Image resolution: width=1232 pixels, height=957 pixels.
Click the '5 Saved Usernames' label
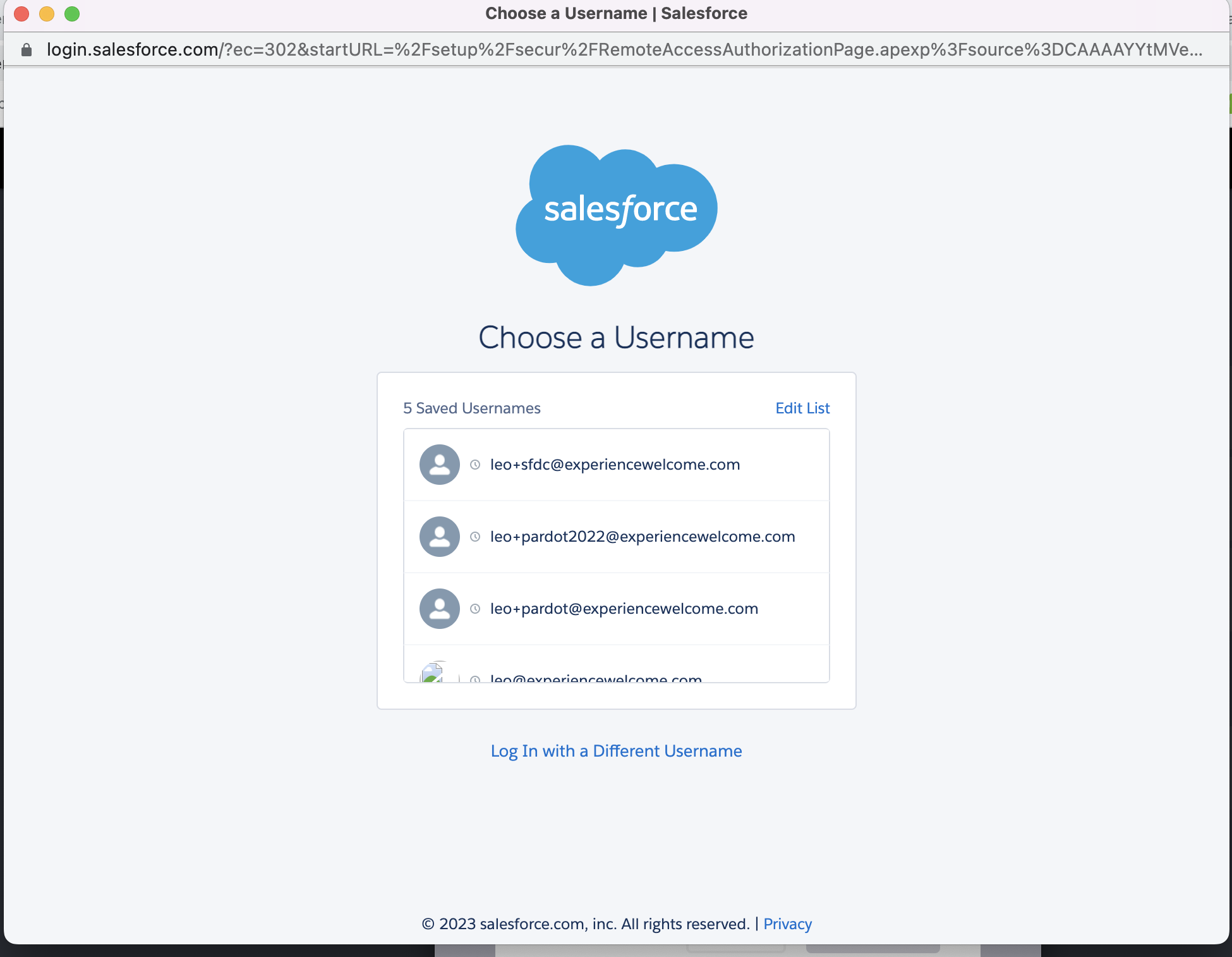click(472, 408)
